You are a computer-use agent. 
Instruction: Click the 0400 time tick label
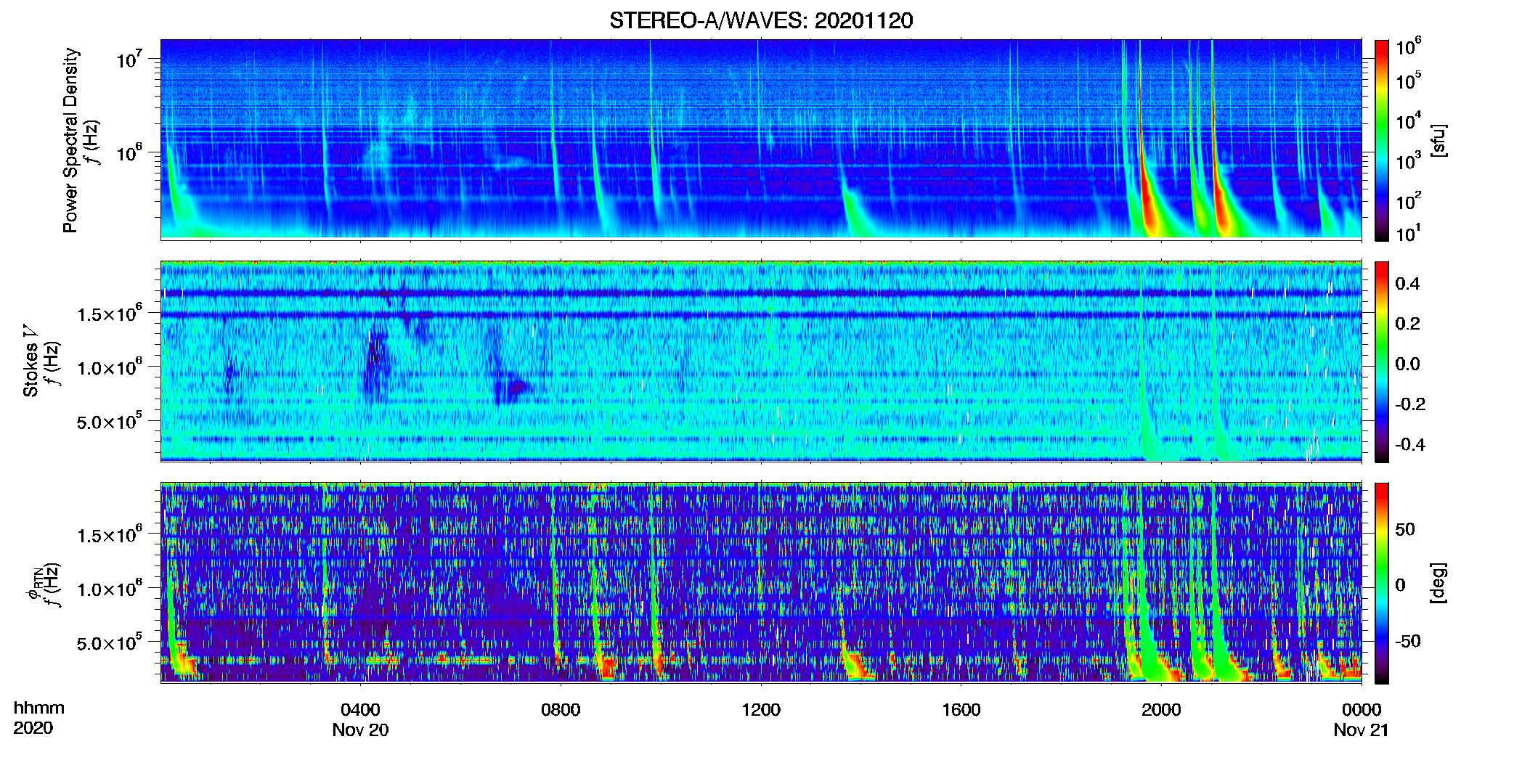tap(360, 709)
